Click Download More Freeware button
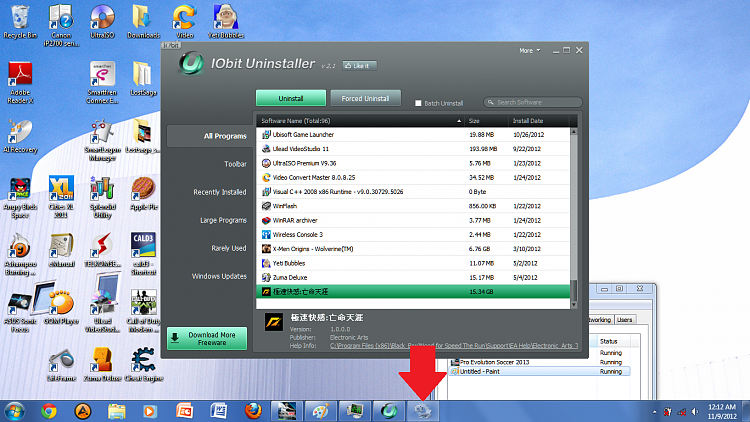Image resolution: width=750 pixels, height=422 pixels. 207,338
